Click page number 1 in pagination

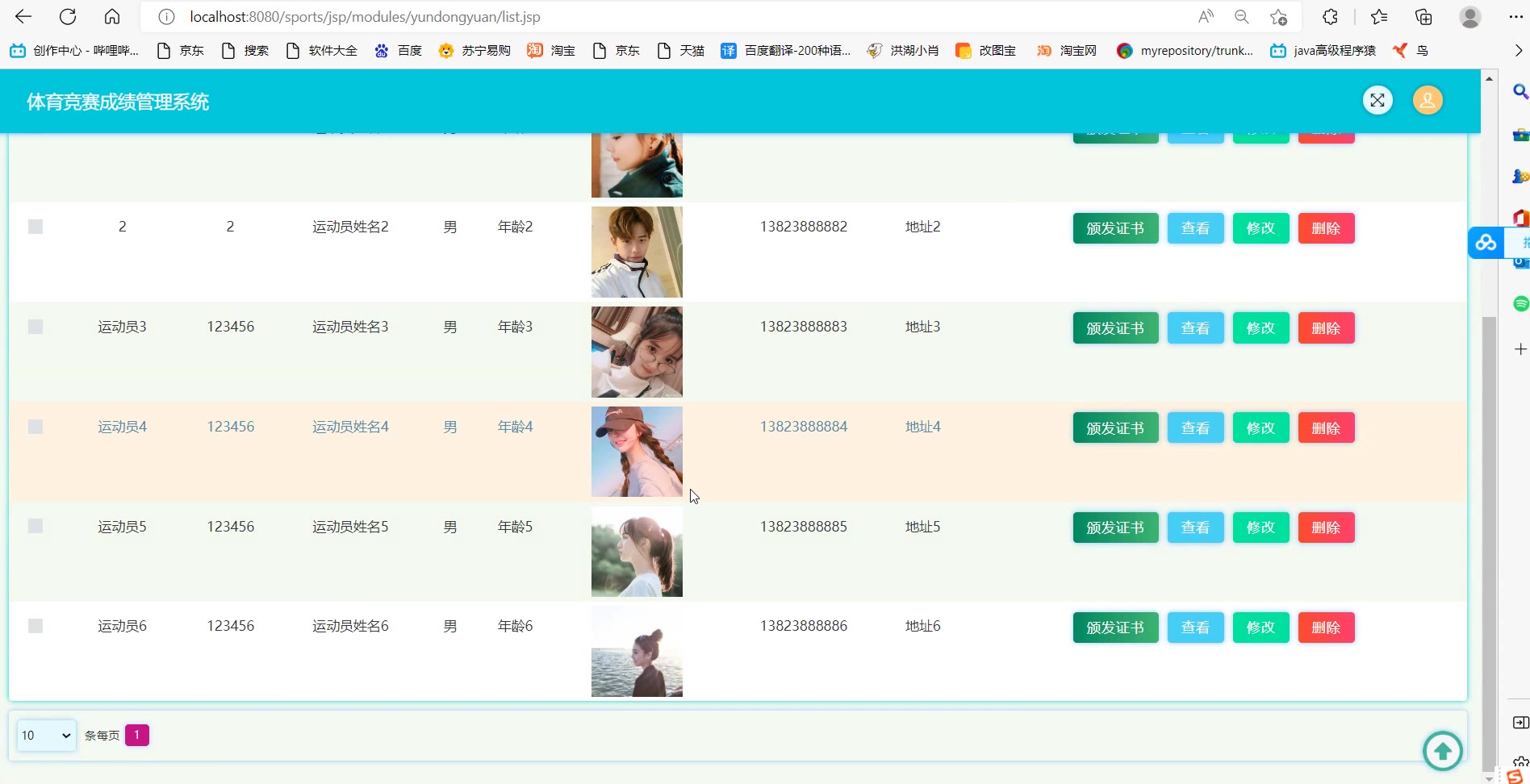tap(137, 736)
